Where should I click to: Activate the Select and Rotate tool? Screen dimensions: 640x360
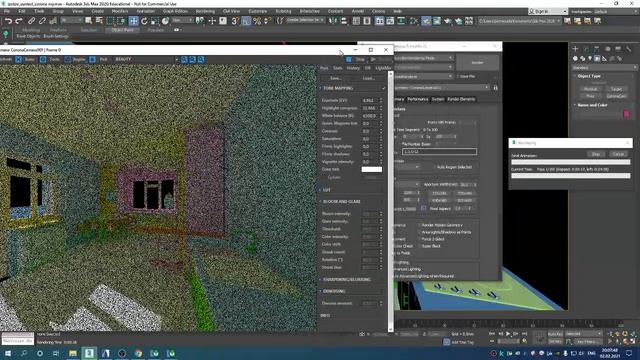pos(144,21)
